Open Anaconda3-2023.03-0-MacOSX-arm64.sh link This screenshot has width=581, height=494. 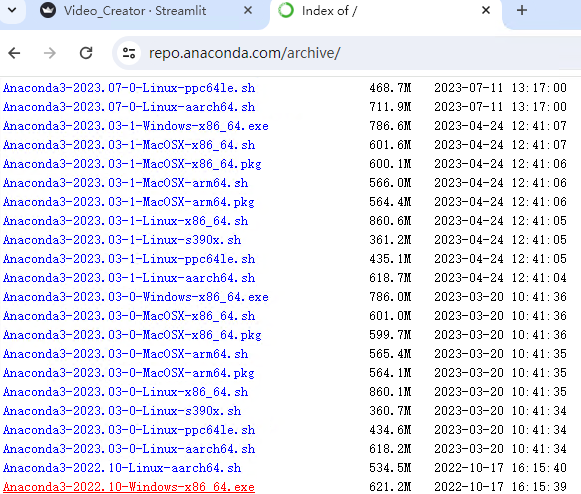tap(126, 354)
